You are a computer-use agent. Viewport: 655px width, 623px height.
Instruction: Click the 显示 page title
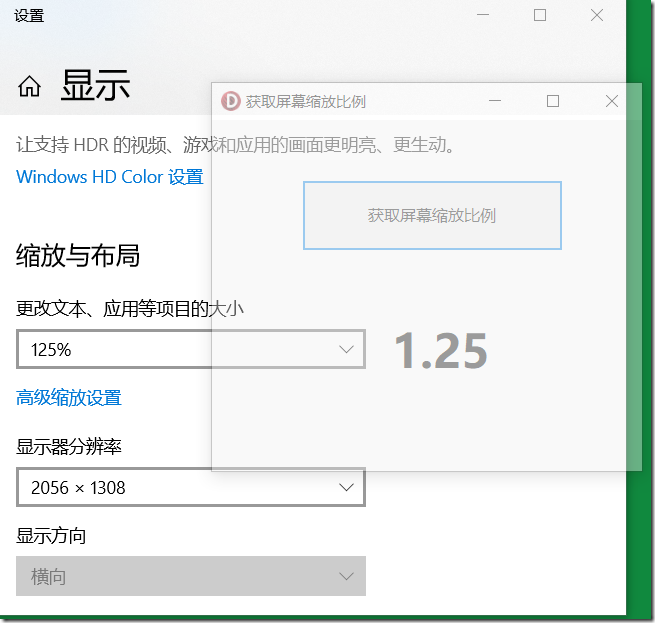pyautogui.click(x=96, y=85)
